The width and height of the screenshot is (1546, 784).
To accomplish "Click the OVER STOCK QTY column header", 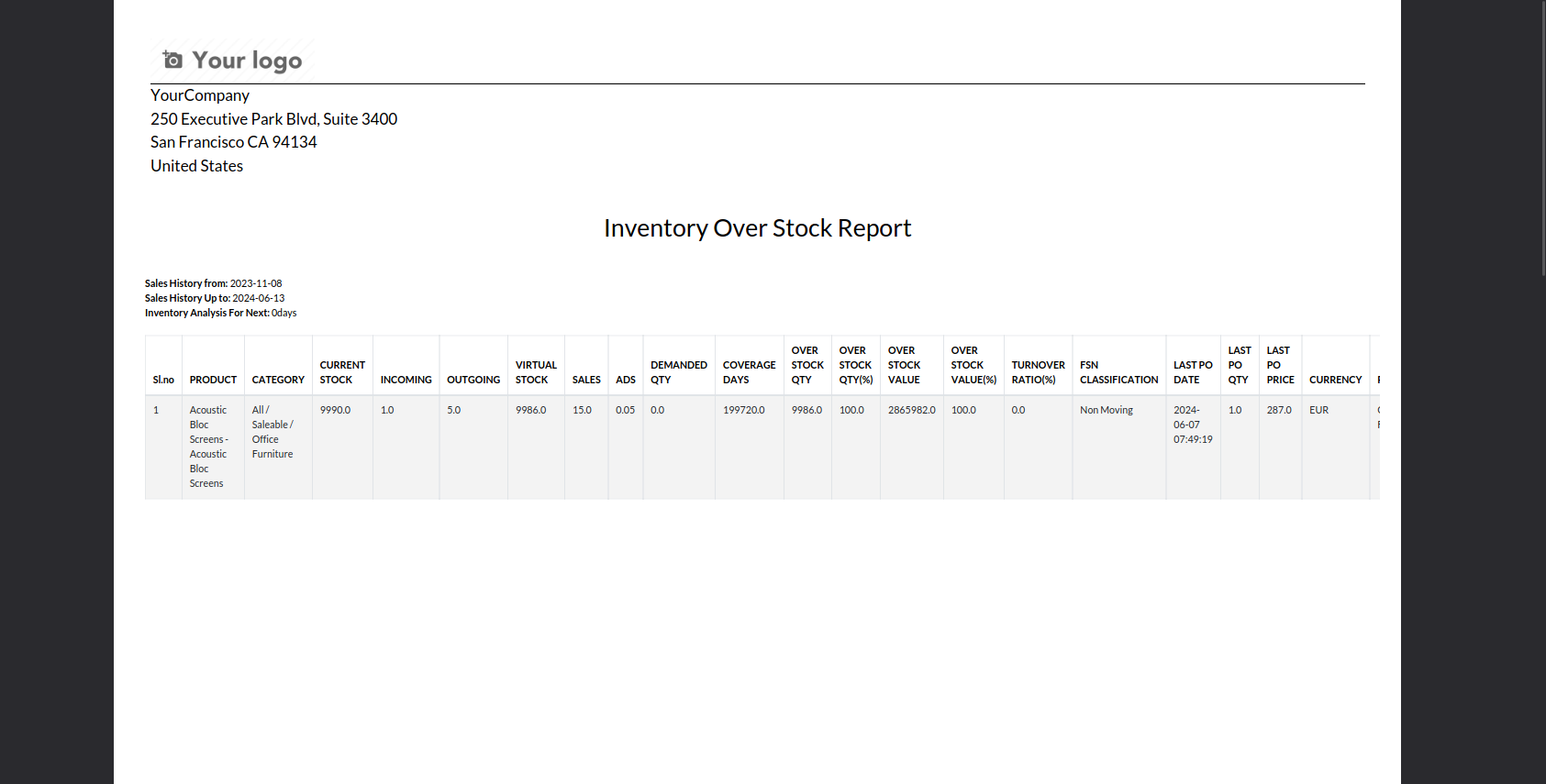I will [x=807, y=365].
